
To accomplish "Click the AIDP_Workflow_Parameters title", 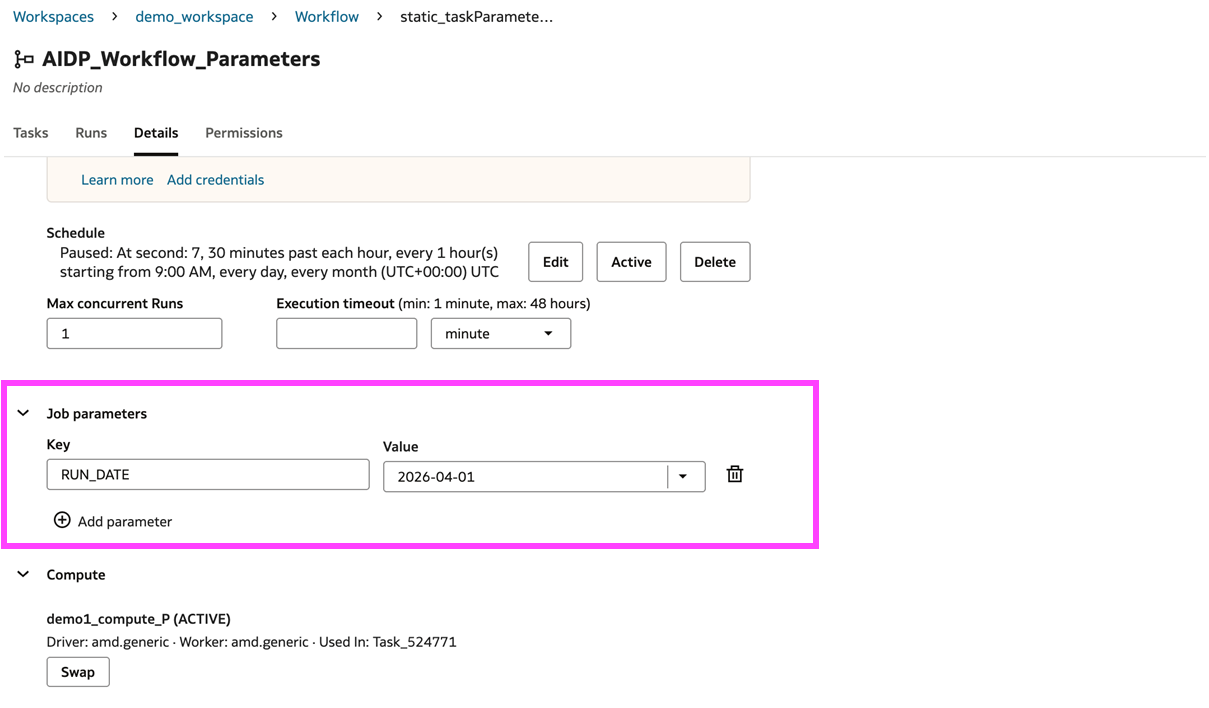I will (181, 59).
